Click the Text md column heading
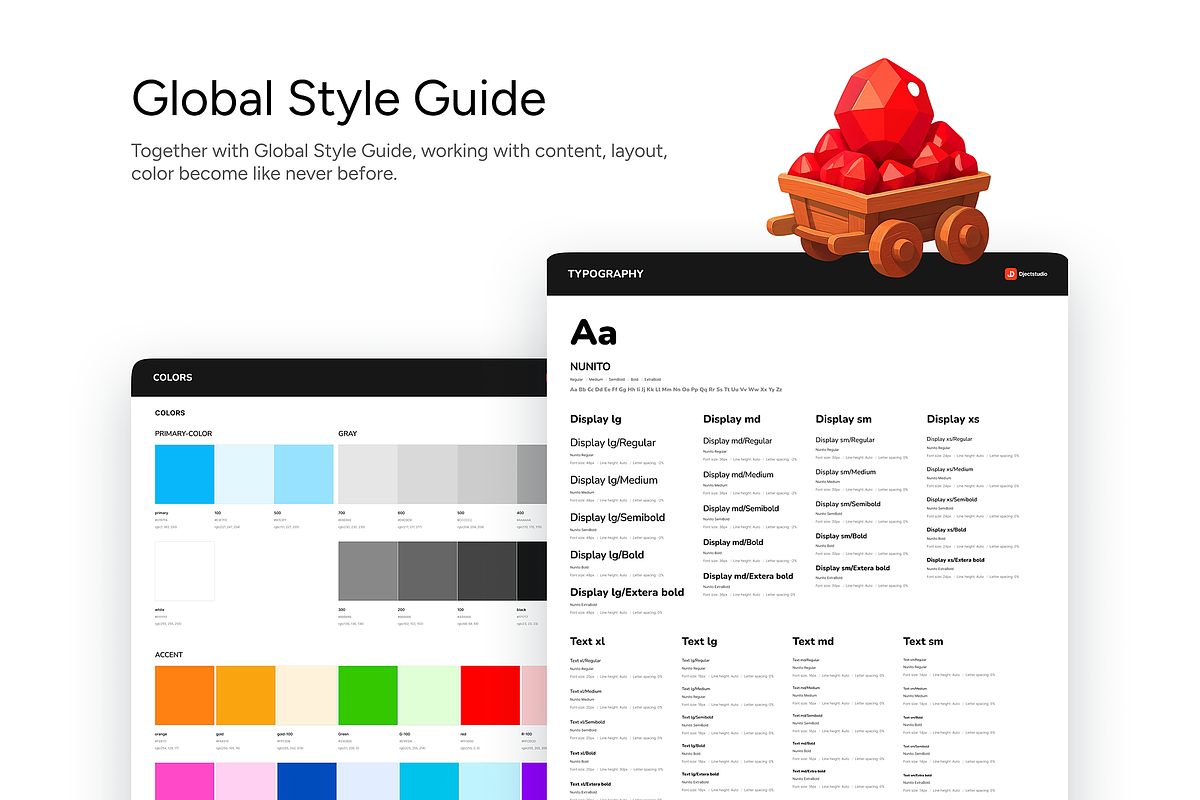 (813, 642)
